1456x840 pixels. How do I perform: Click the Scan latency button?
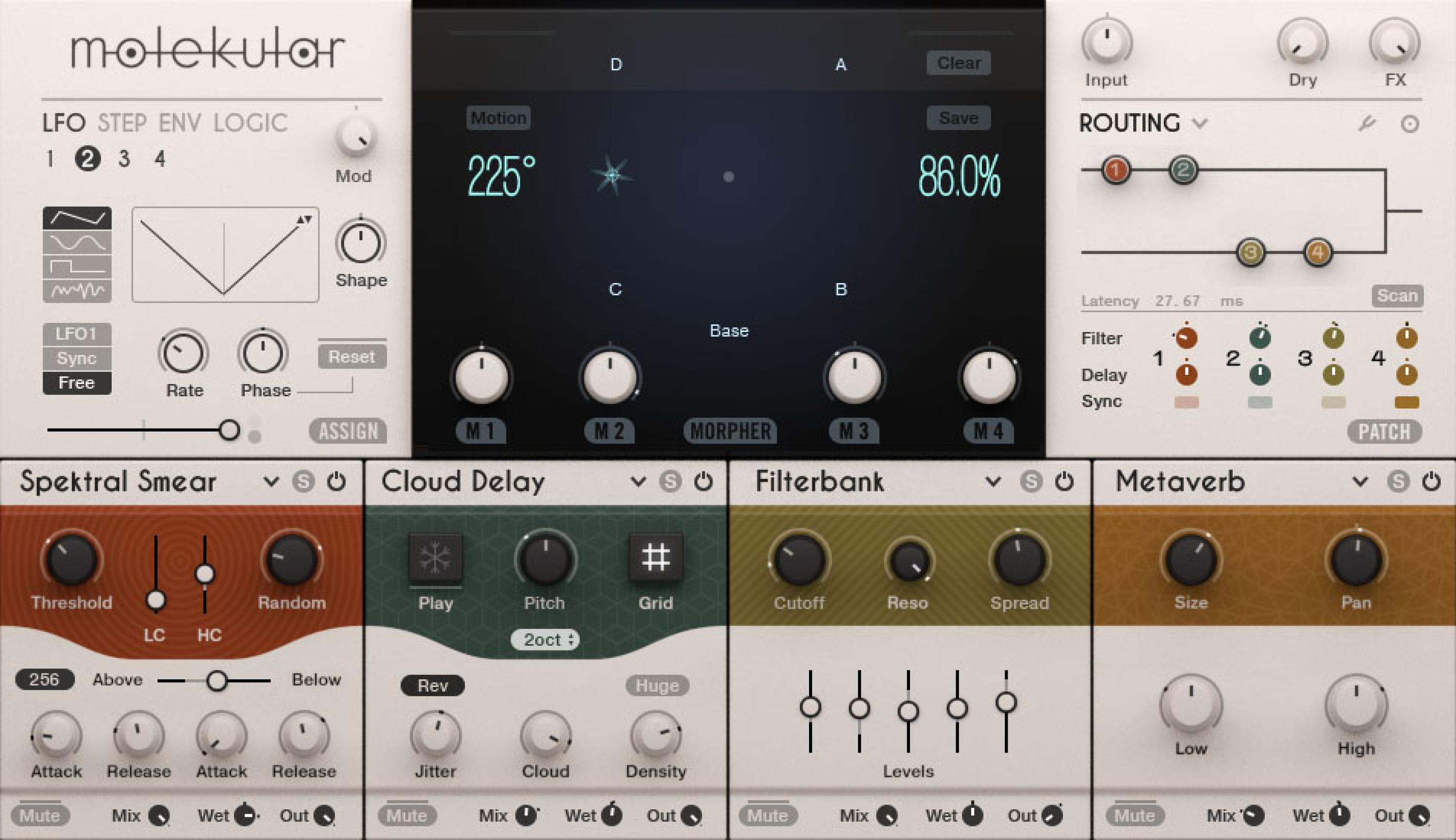coord(1397,295)
